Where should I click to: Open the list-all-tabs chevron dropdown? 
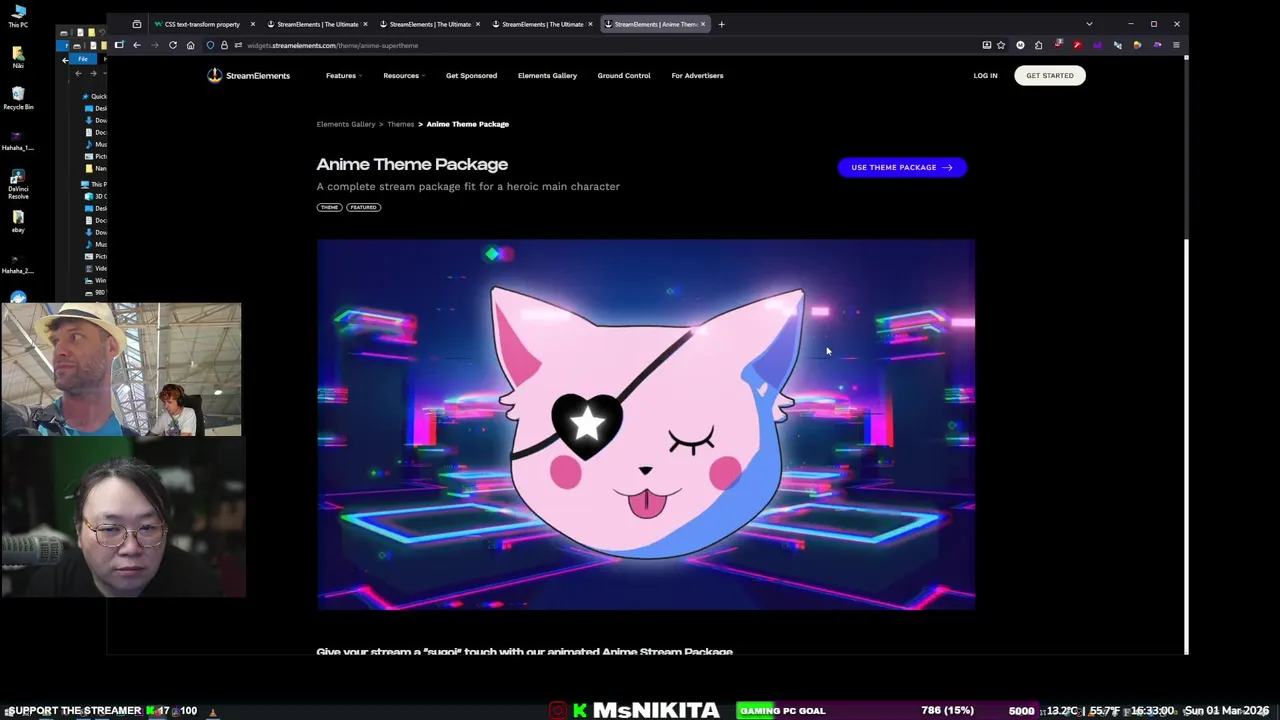tap(1089, 24)
